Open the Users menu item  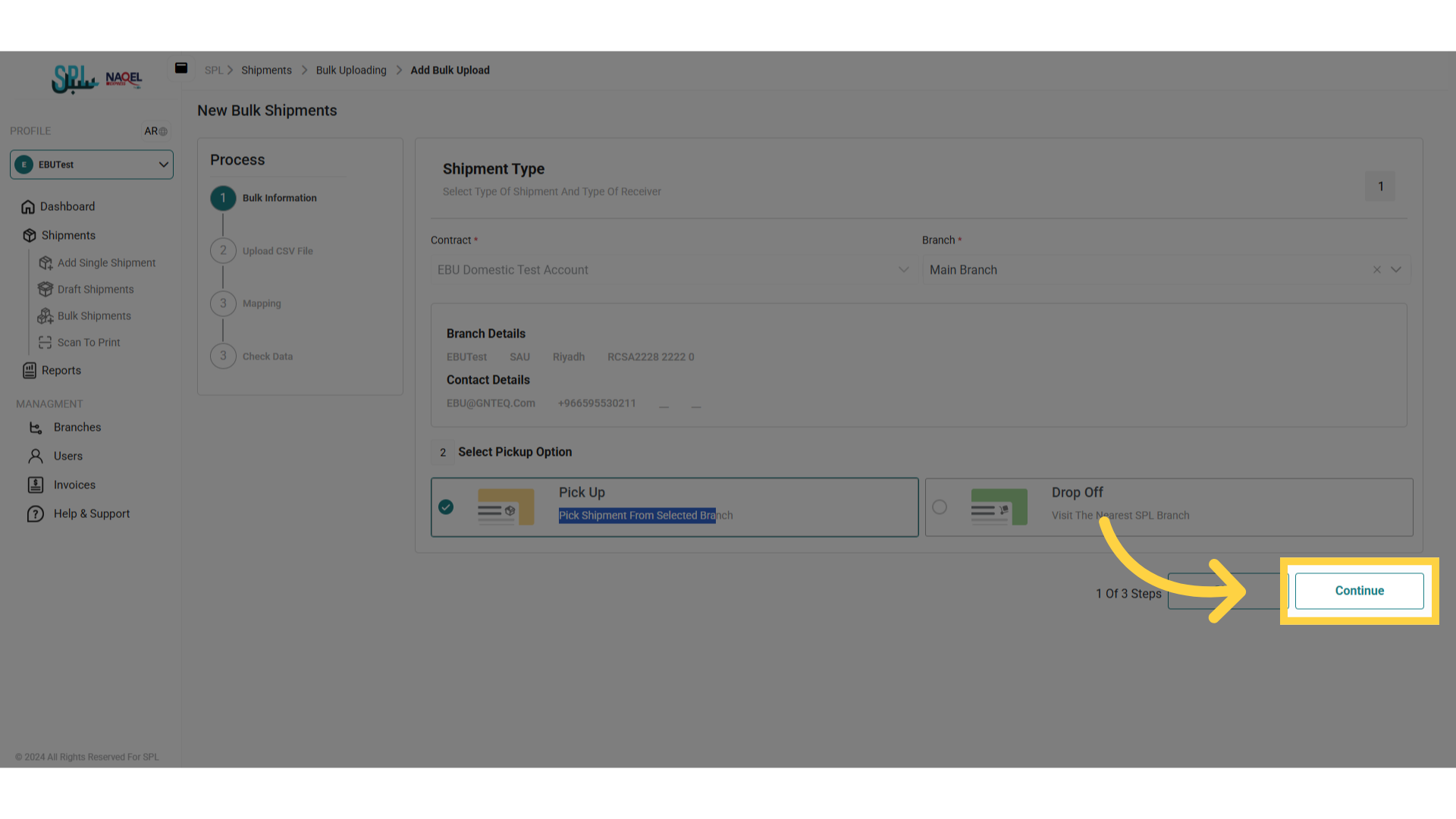point(67,457)
